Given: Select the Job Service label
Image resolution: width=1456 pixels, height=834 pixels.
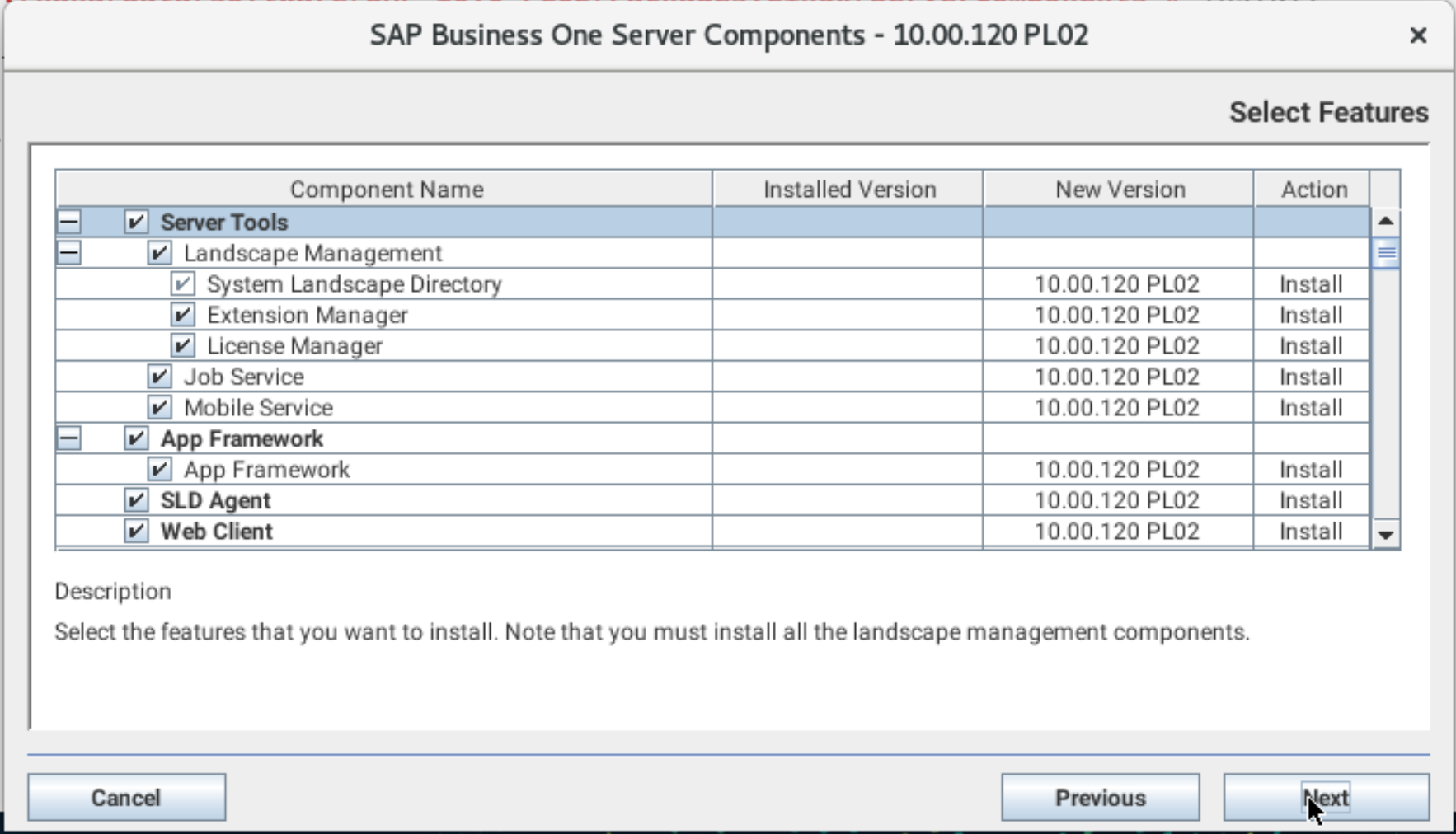Looking at the screenshot, I should click(x=244, y=377).
